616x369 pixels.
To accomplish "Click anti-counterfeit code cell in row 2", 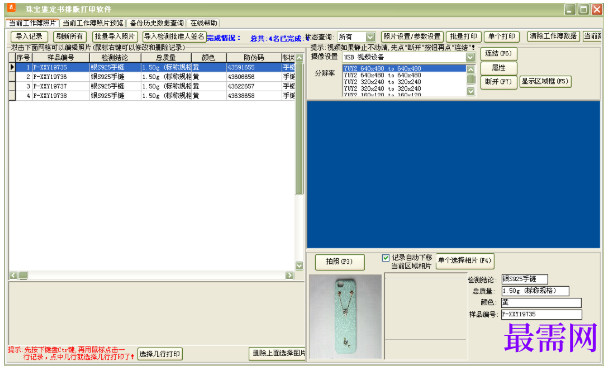I will (x=254, y=77).
